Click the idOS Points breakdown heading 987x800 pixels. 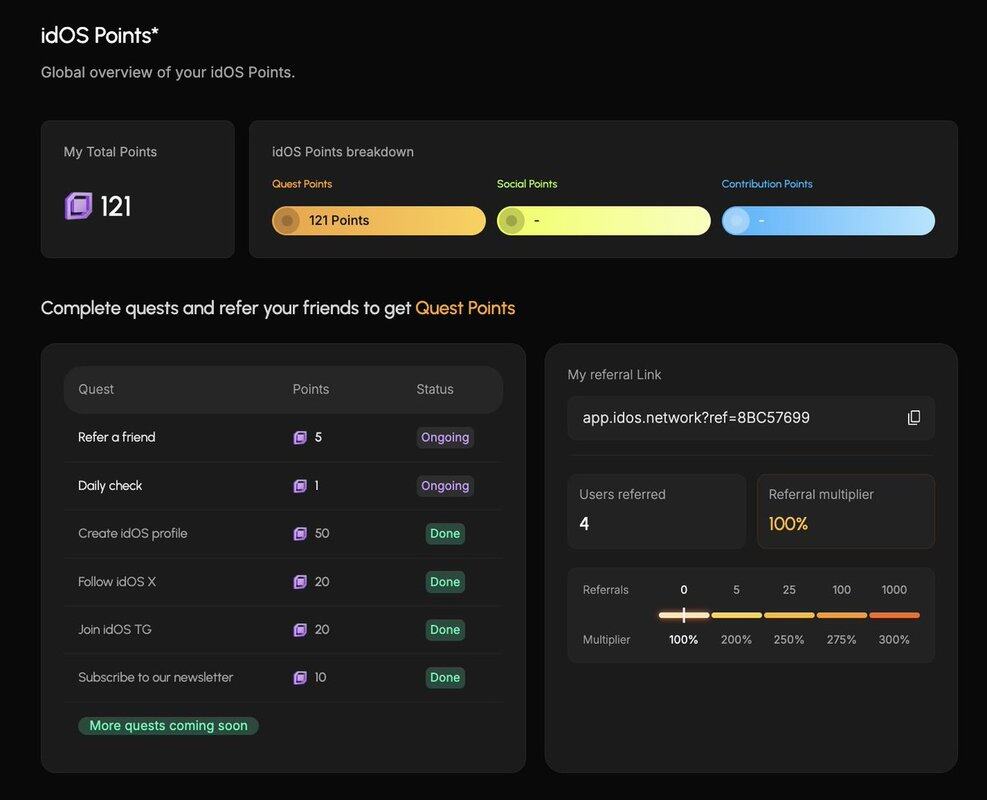pos(343,152)
